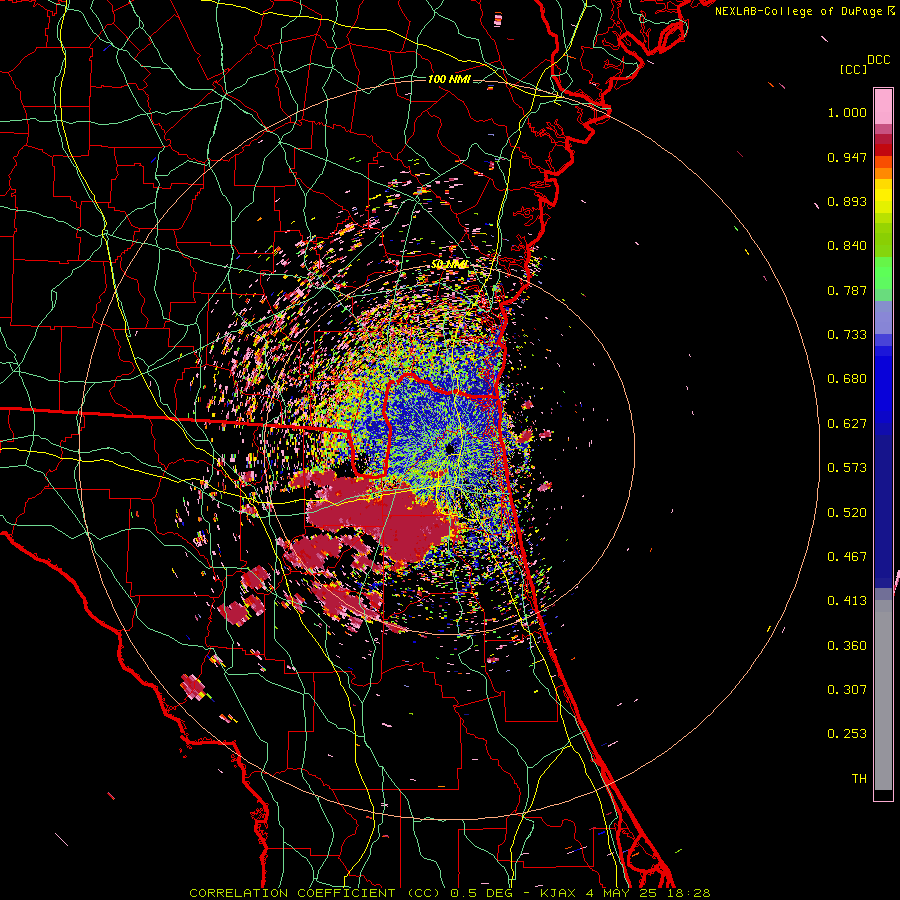Screen dimensions: 900x900
Task: Pick the bright green segment of the color bar
Action: point(883,273)
